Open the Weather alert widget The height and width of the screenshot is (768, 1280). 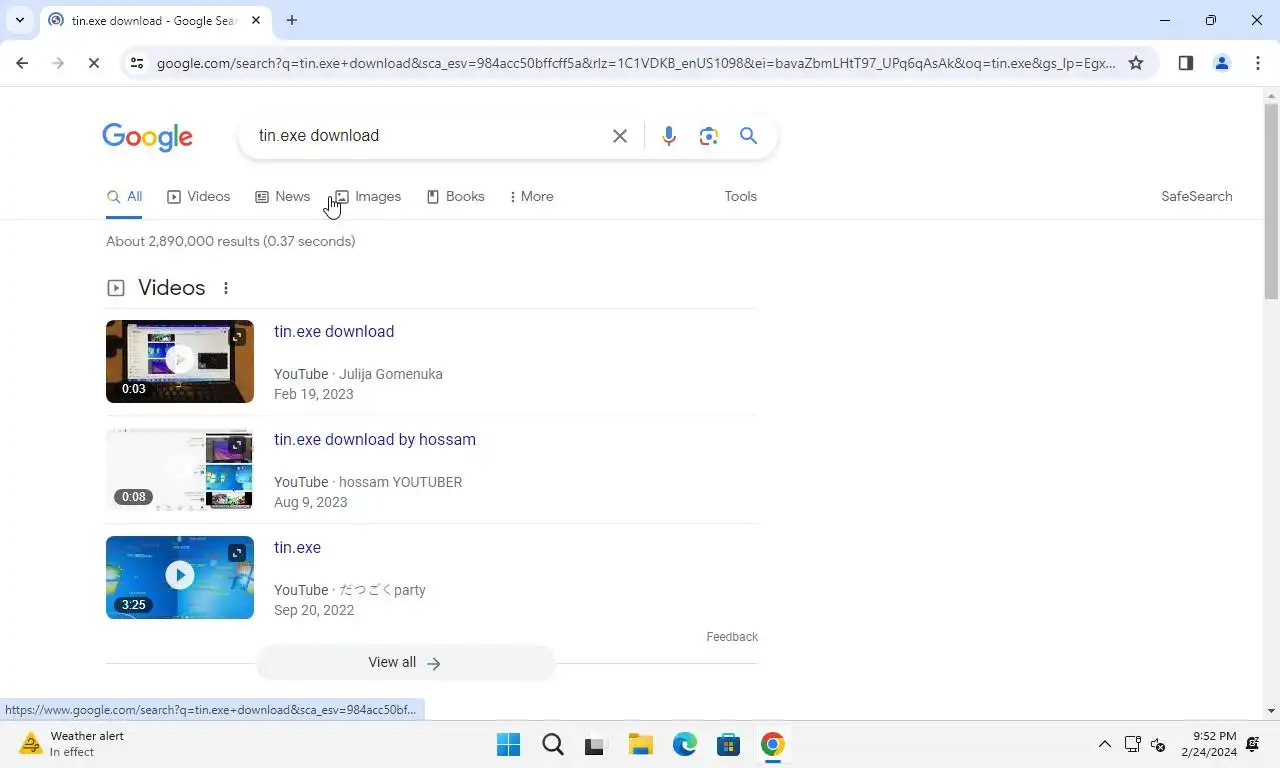click(x=72, y=744)
